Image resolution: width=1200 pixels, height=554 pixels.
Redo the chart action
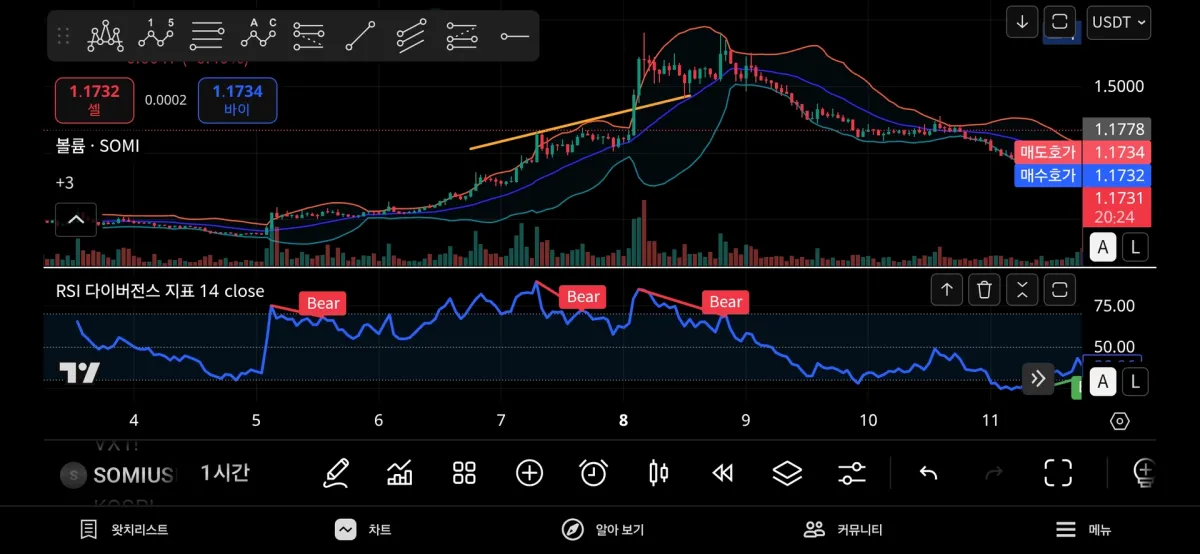[993, 473]
